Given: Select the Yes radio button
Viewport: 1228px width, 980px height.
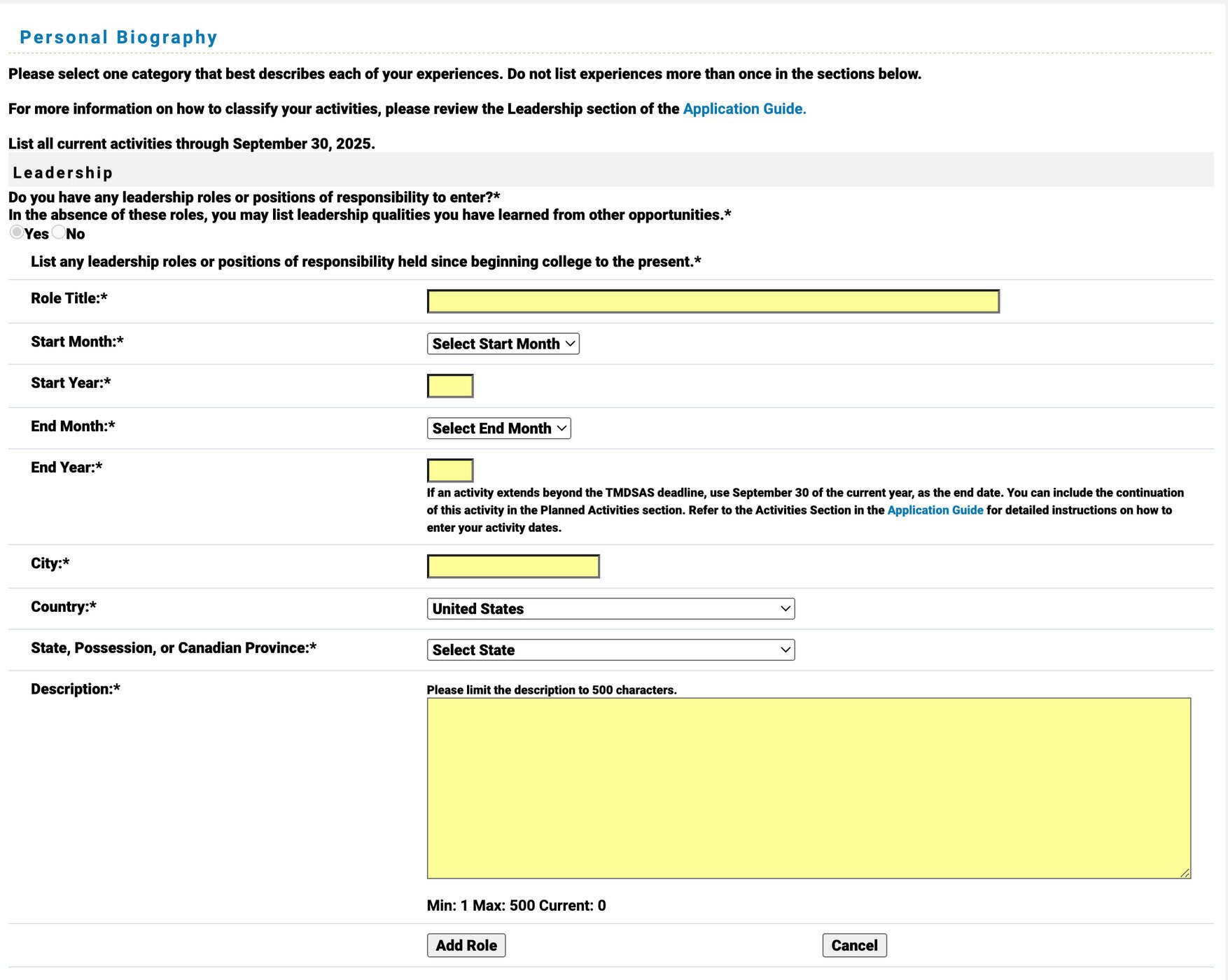Looking at the screenshot, I should (16, 233).
